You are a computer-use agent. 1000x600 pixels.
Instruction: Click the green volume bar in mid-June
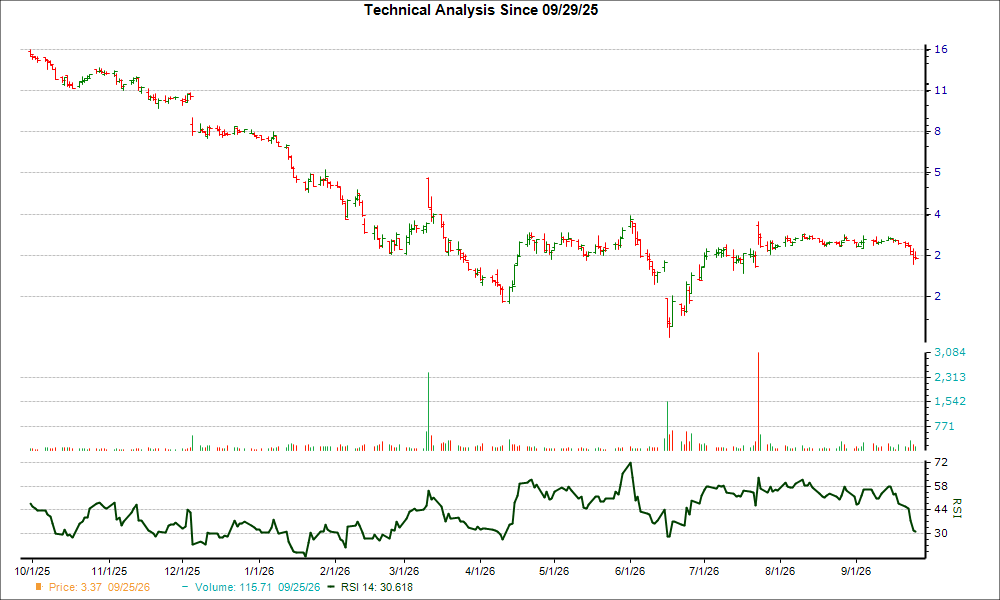[667, 426]
